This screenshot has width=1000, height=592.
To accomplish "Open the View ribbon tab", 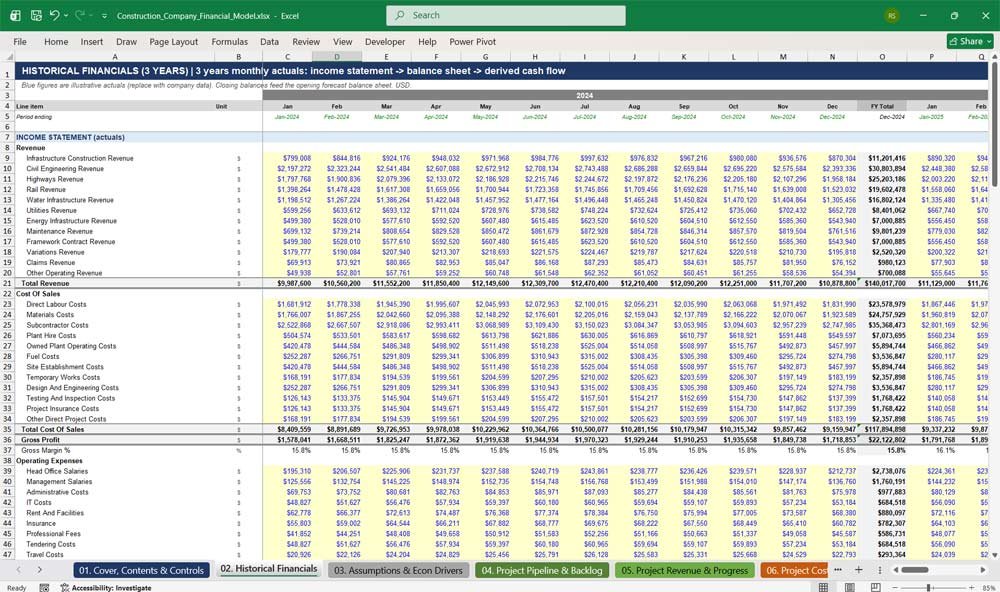I will point(342,41).
